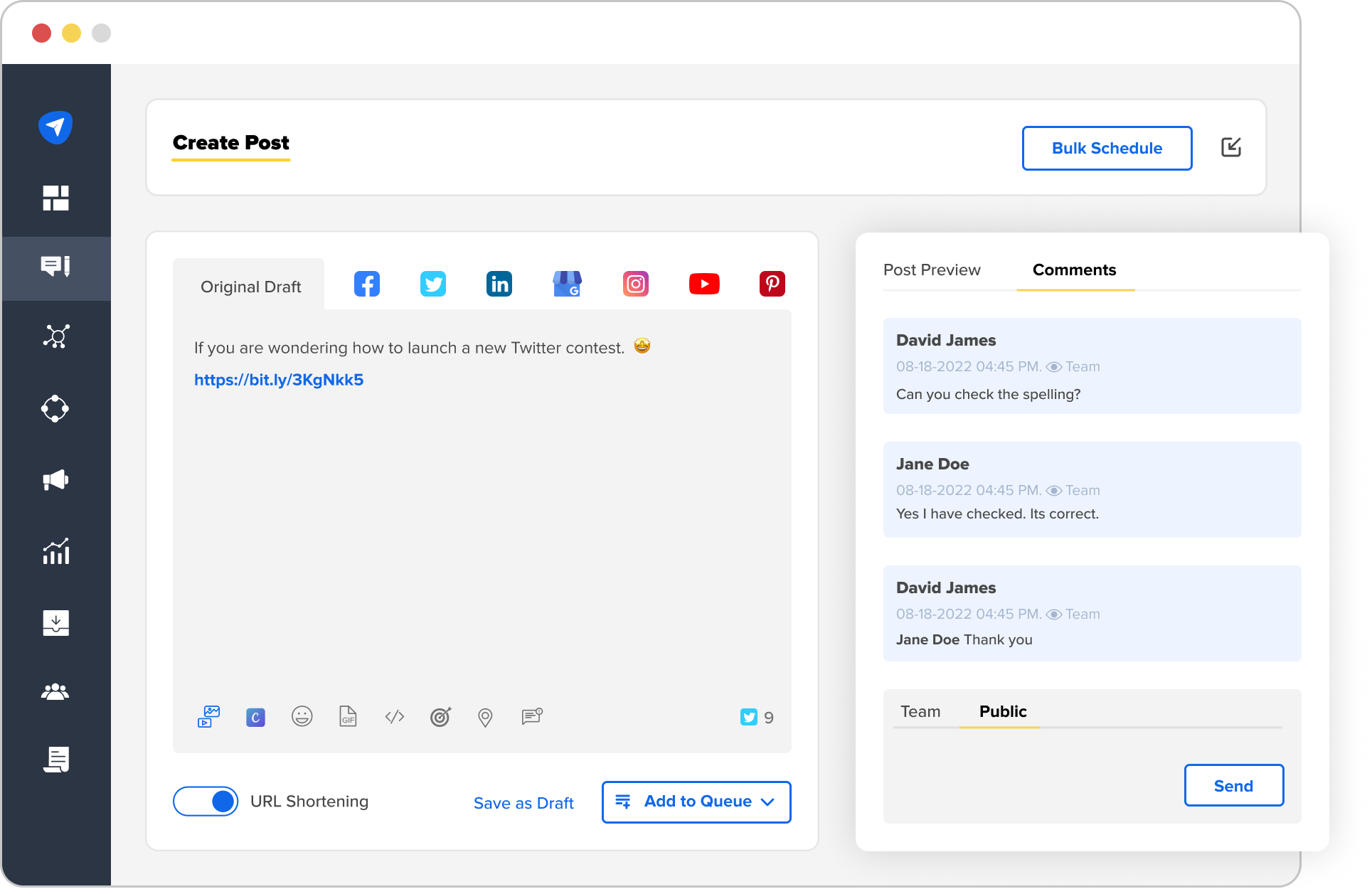1372x894 pixels.
Task: Open the Analytics section in sidebar
Action: (57, 551)
